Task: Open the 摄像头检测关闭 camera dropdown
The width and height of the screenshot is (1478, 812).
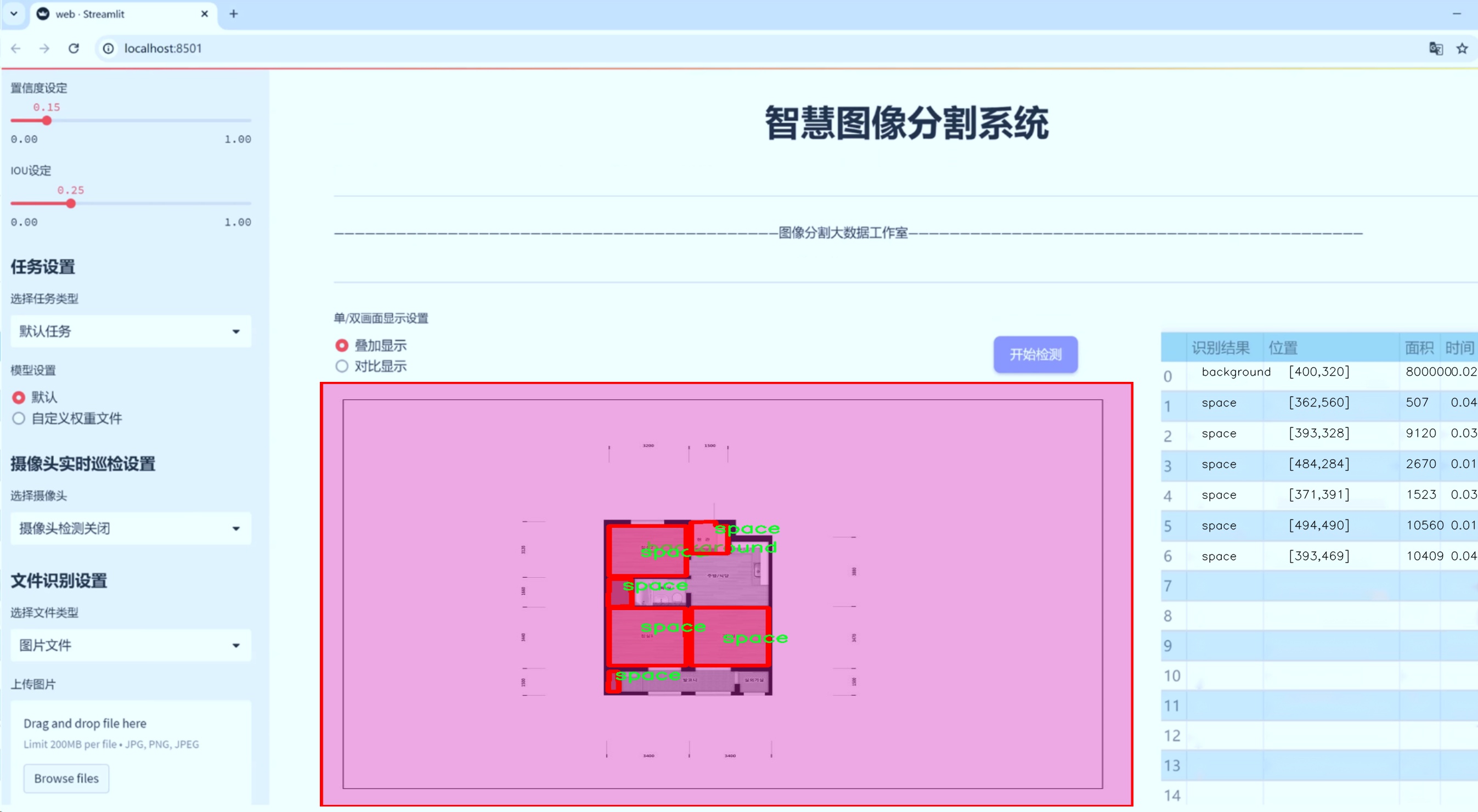Action: [x=131, y=528]
